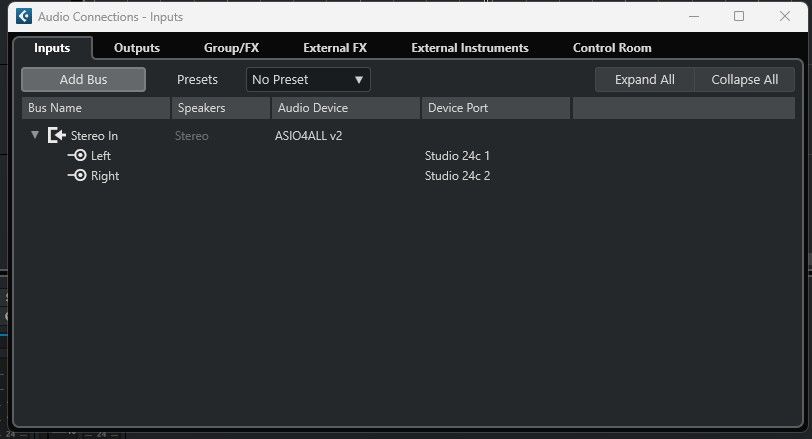
Task: Click the Right channel connector icon
Action: coord(77,175)
